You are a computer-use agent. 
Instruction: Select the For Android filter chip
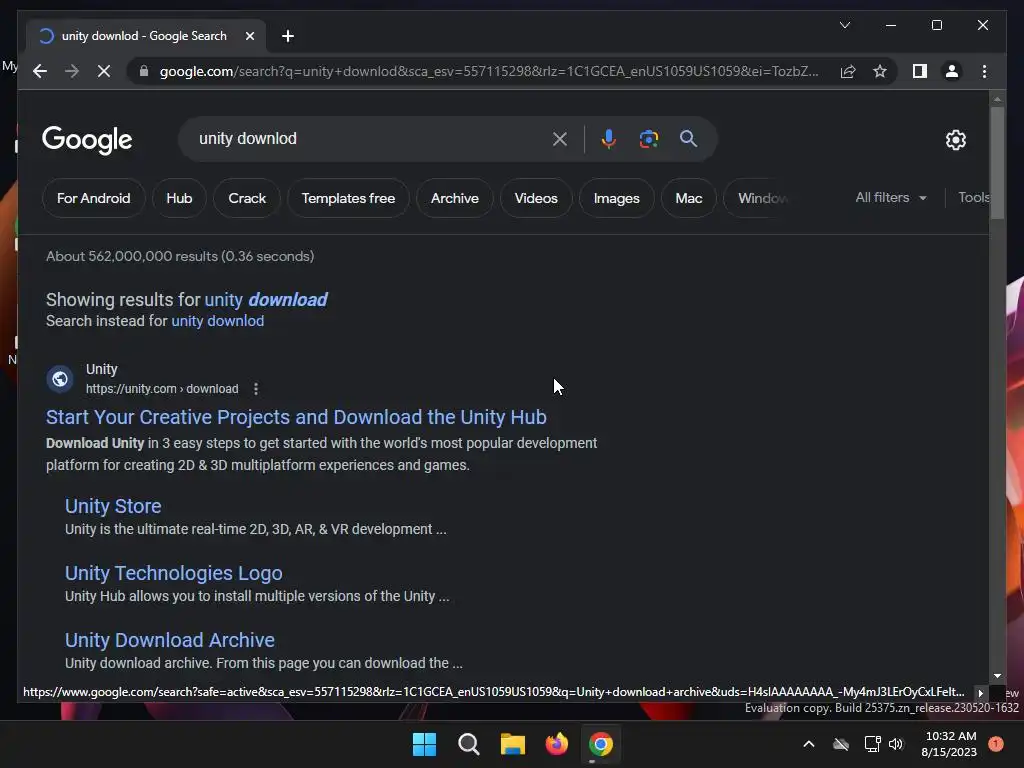[x=93, y=198]
